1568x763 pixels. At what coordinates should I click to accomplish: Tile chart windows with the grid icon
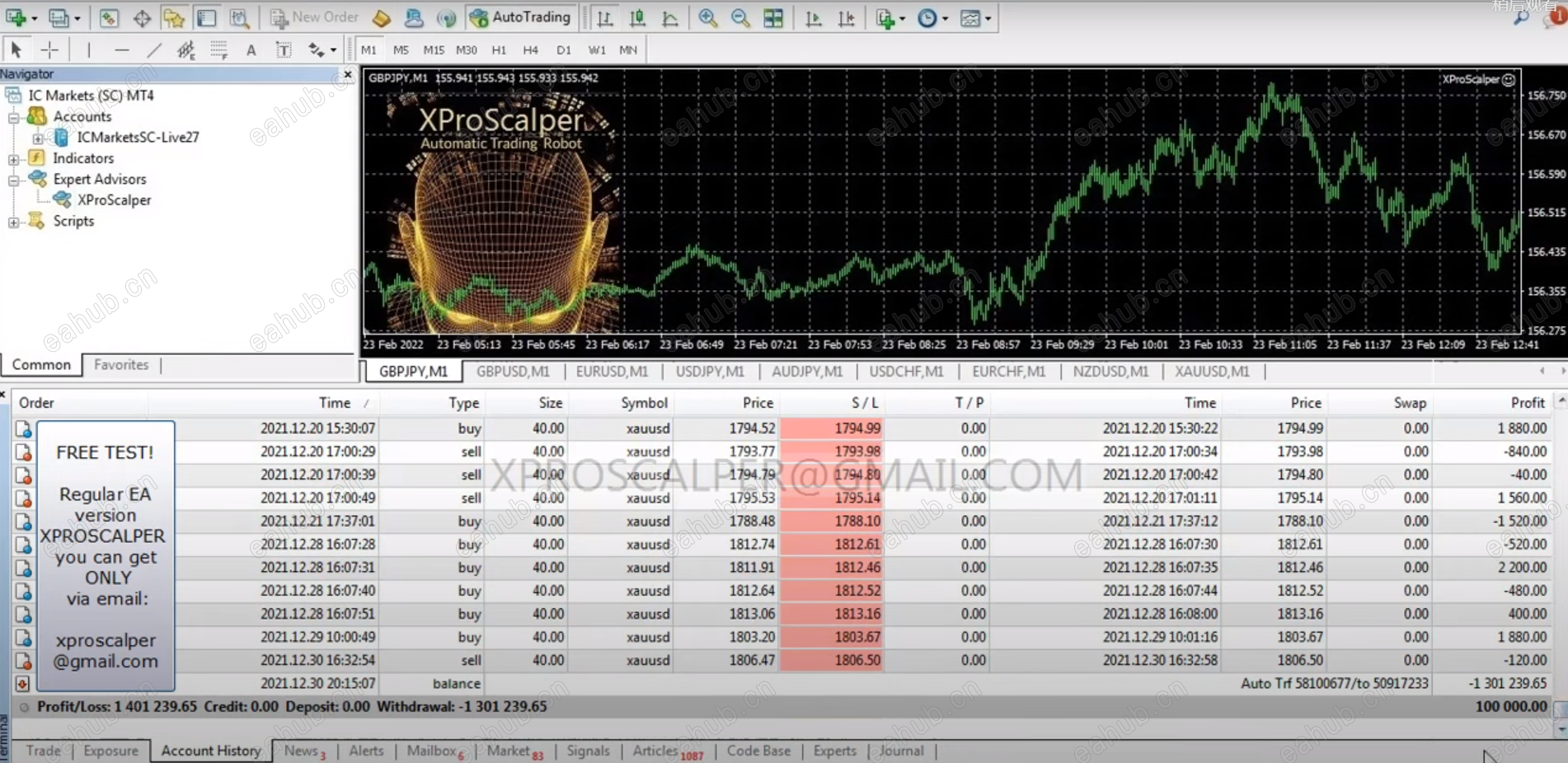click(x=773, y=17)
